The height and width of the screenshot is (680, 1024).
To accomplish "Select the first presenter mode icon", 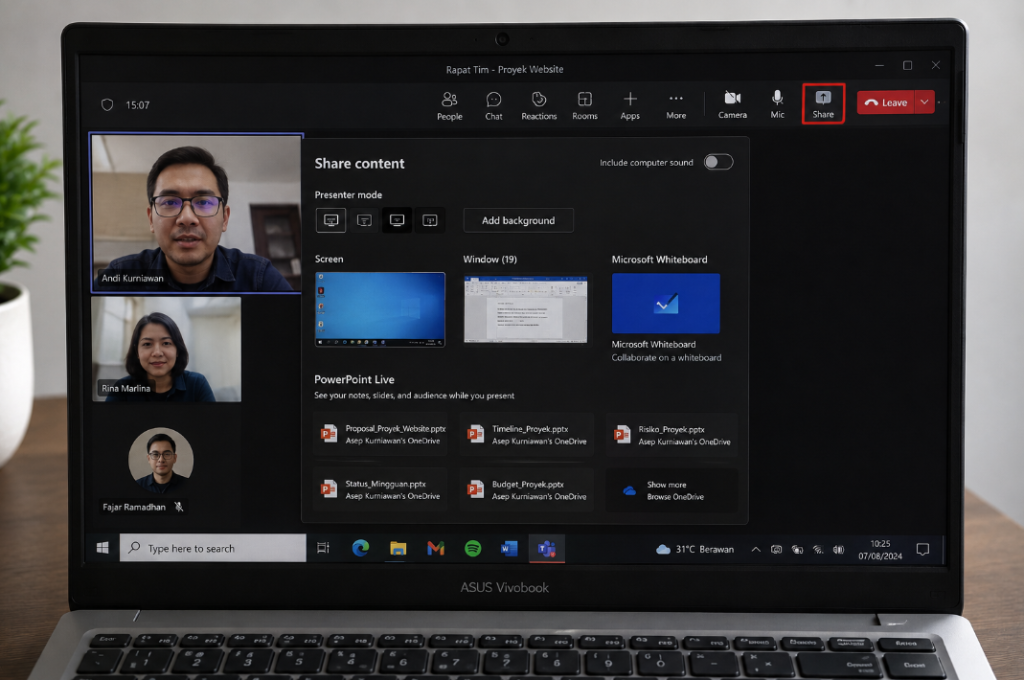I will pos(331,220).
